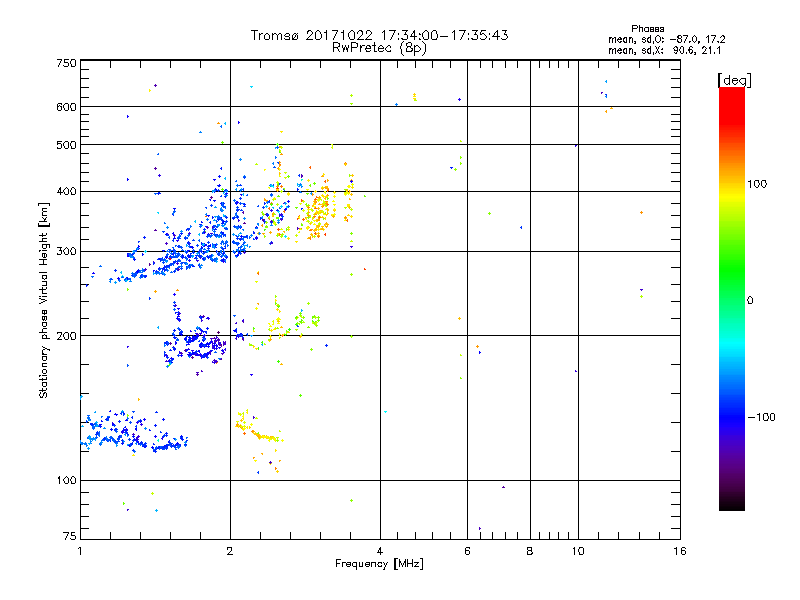Click the colorbar tick label '-100'

(x=761, y=417)
